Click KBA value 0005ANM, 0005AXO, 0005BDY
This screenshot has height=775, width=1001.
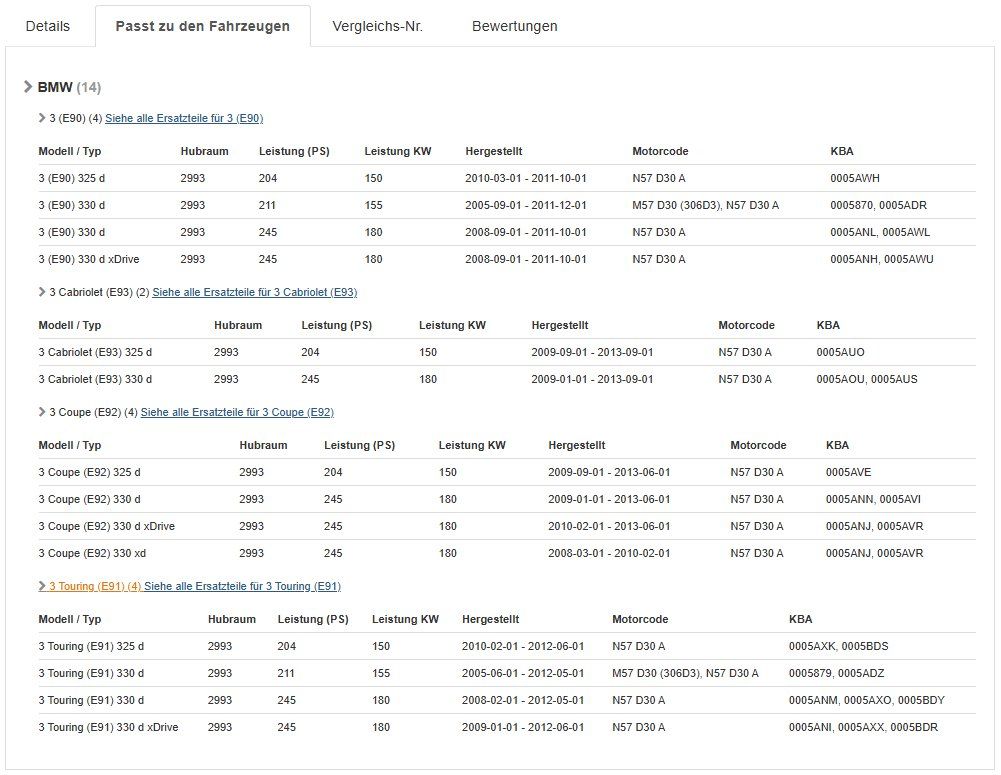point(866,700)
